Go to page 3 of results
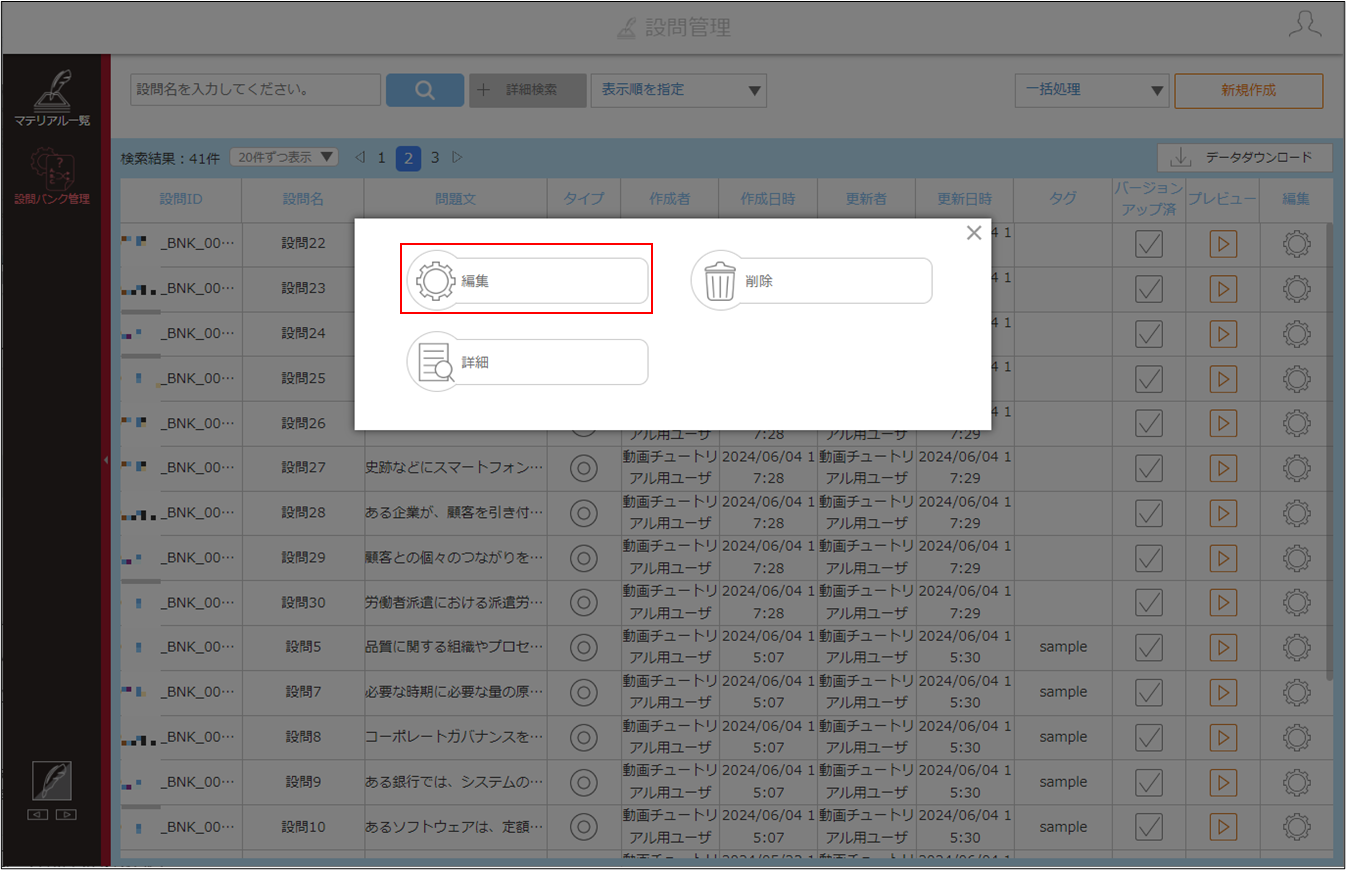The height and width of the screenshot is (870, 1346). 435,158
